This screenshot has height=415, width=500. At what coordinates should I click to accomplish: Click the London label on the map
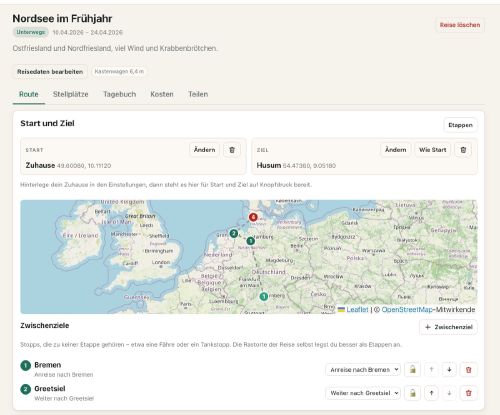[161, 262]
